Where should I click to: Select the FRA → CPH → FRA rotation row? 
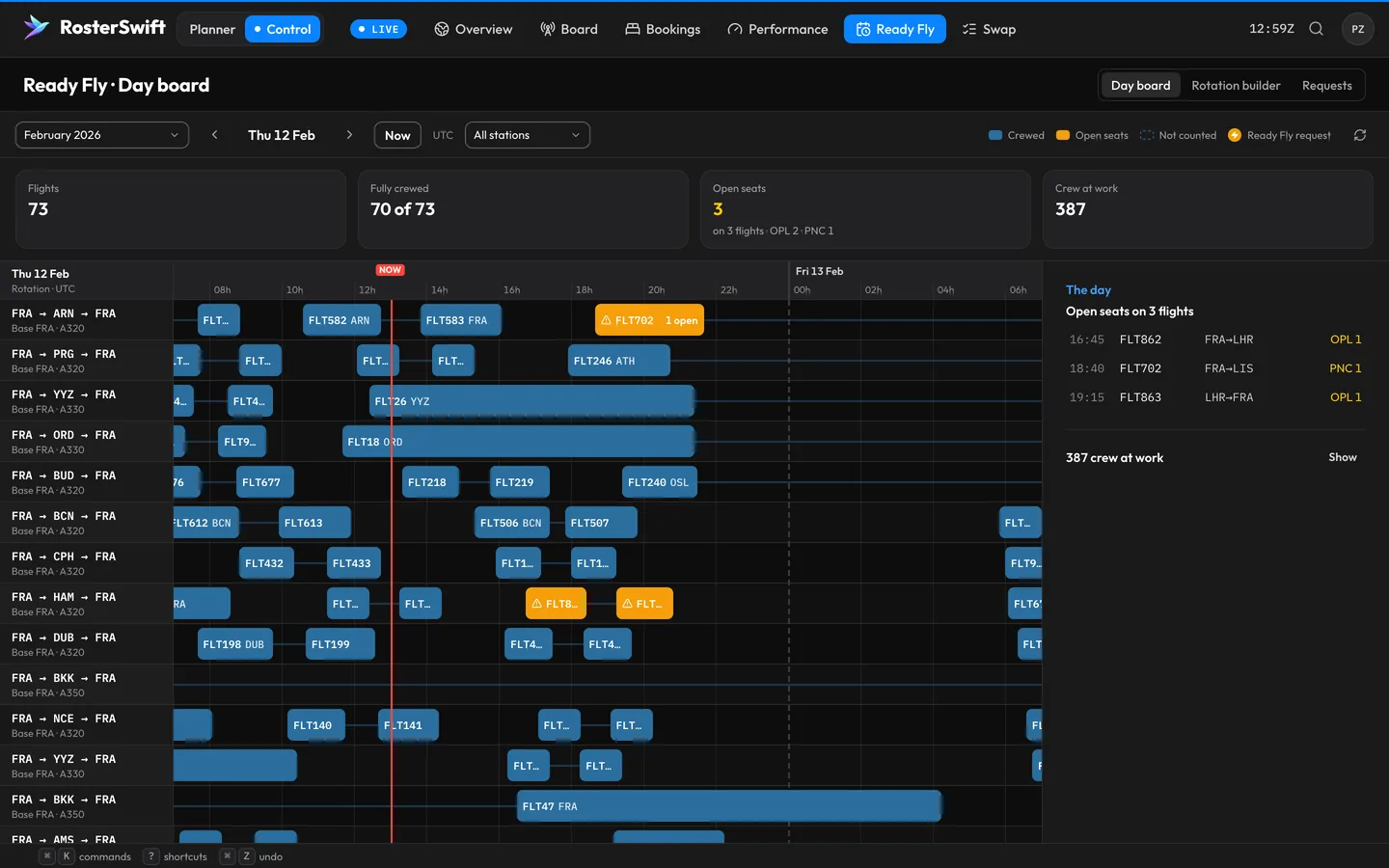pyautogui.click(x=87, y=563)
